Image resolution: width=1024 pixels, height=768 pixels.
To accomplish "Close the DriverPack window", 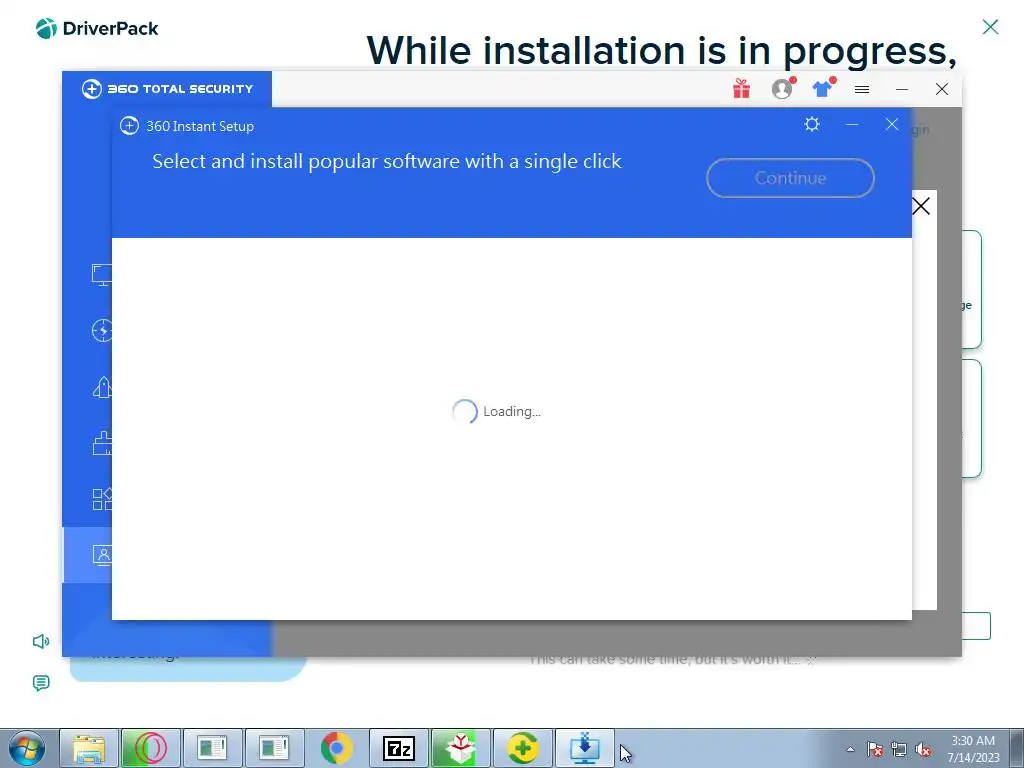I will 990,27.
